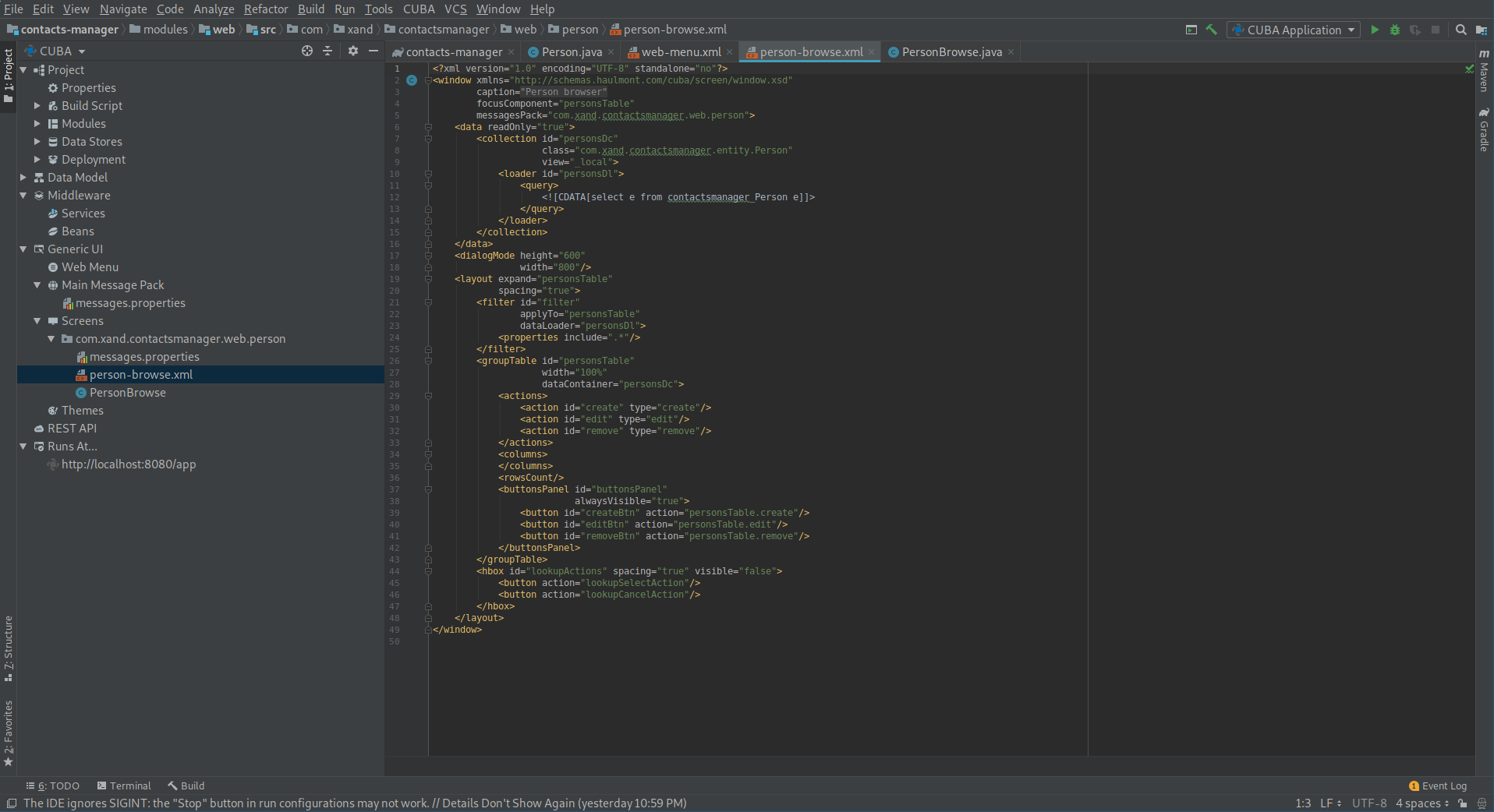Collapse the Runs At... node

pos(23,447)
